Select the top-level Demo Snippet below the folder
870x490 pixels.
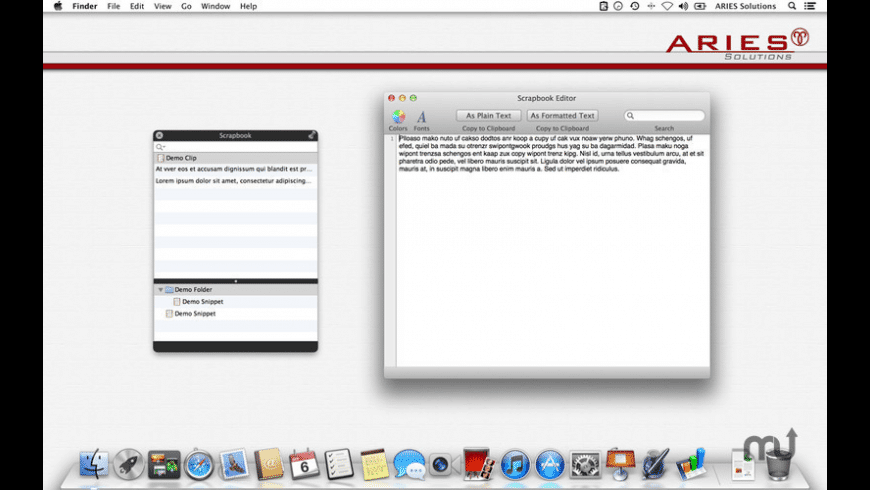(235, 314)
